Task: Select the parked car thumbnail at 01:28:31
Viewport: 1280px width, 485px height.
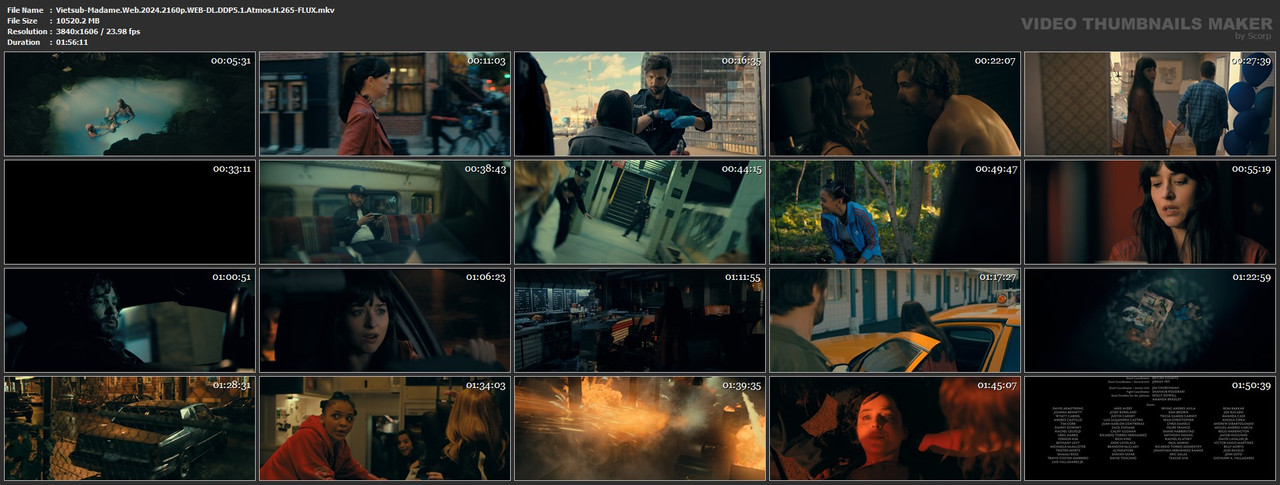Action: click(130, 428)
